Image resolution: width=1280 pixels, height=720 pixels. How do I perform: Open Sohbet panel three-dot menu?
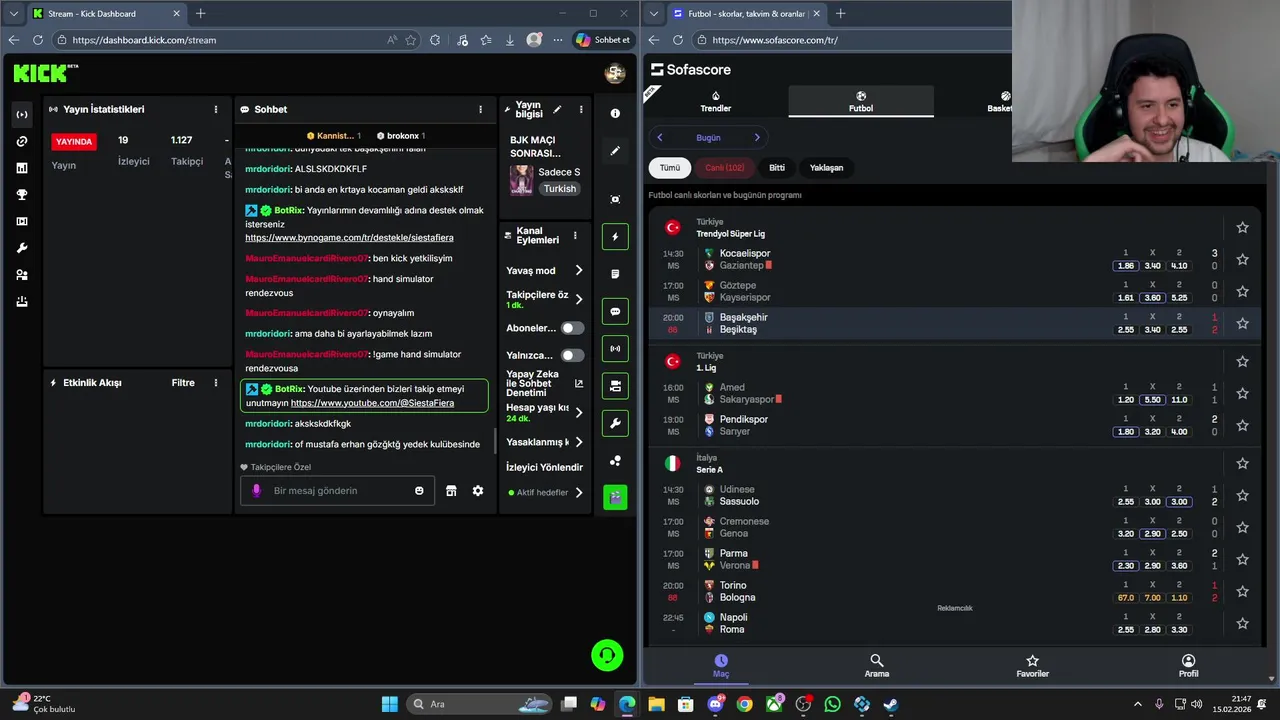(480, 110)
